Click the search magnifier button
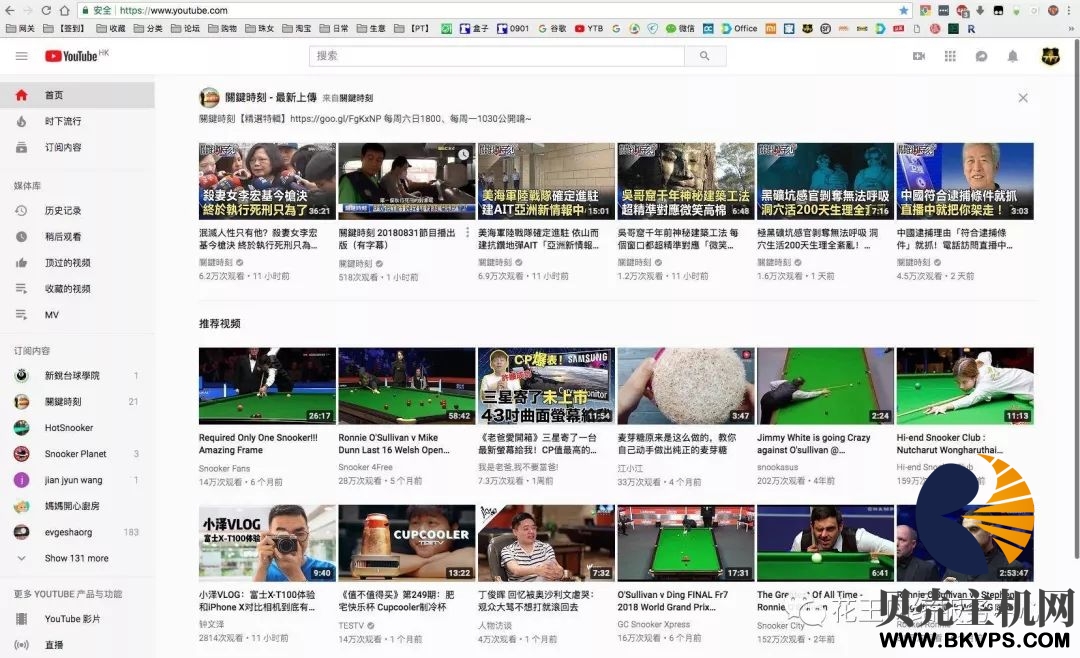The width and height of the screenshot is (1080, 658). coord(705,56)
